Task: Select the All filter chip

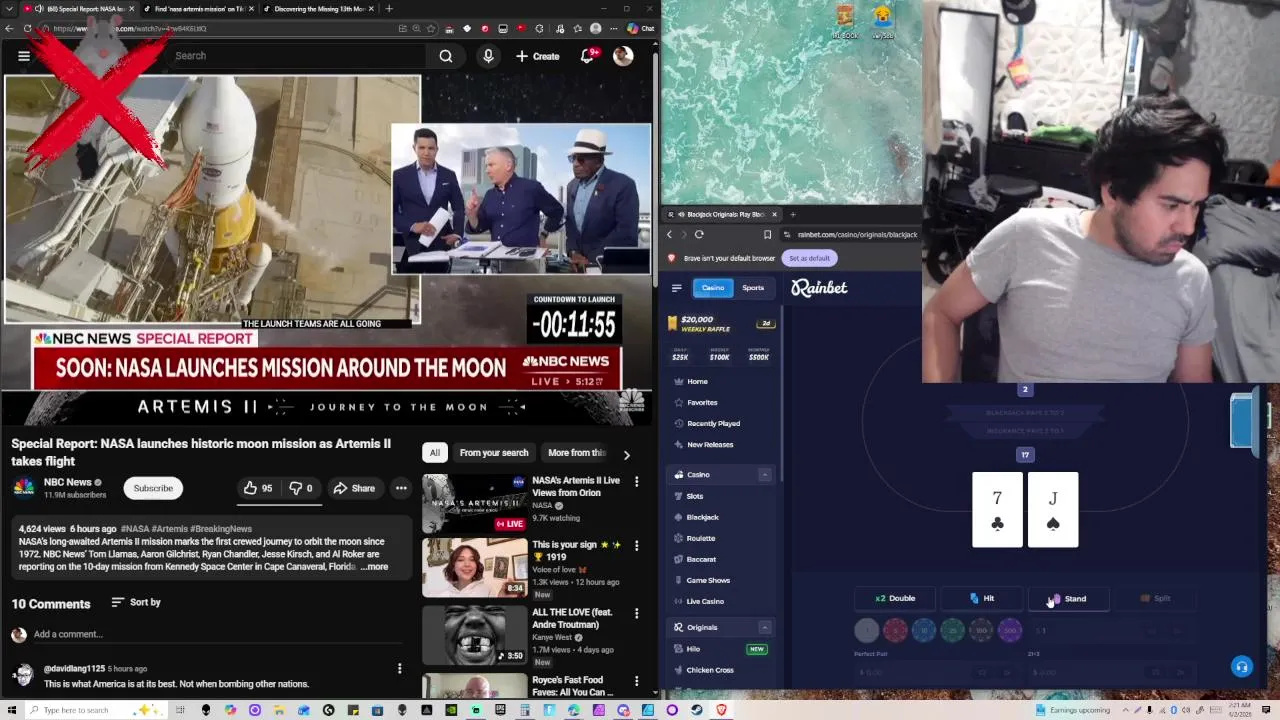Action: pos(435,453)
